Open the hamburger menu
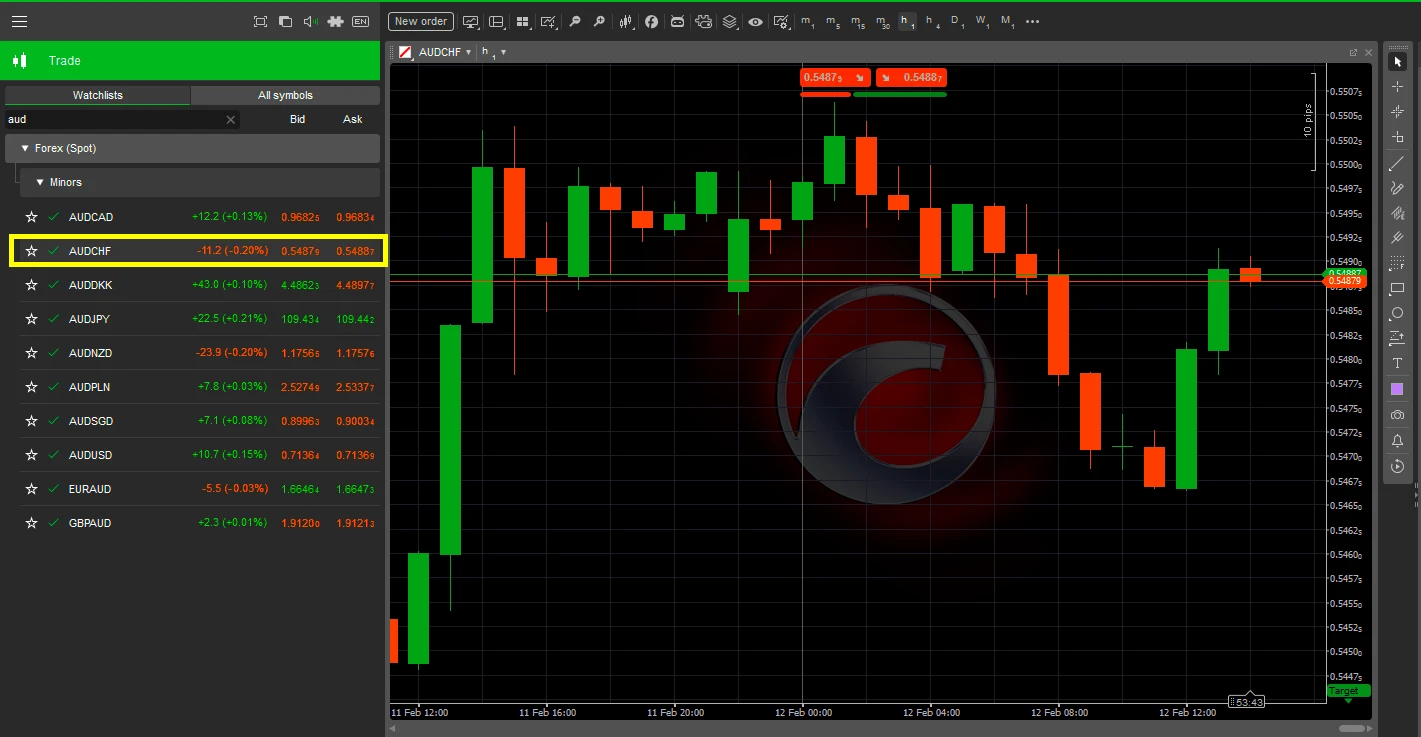Screen dimensions: 1421x737 coord(19,21)
